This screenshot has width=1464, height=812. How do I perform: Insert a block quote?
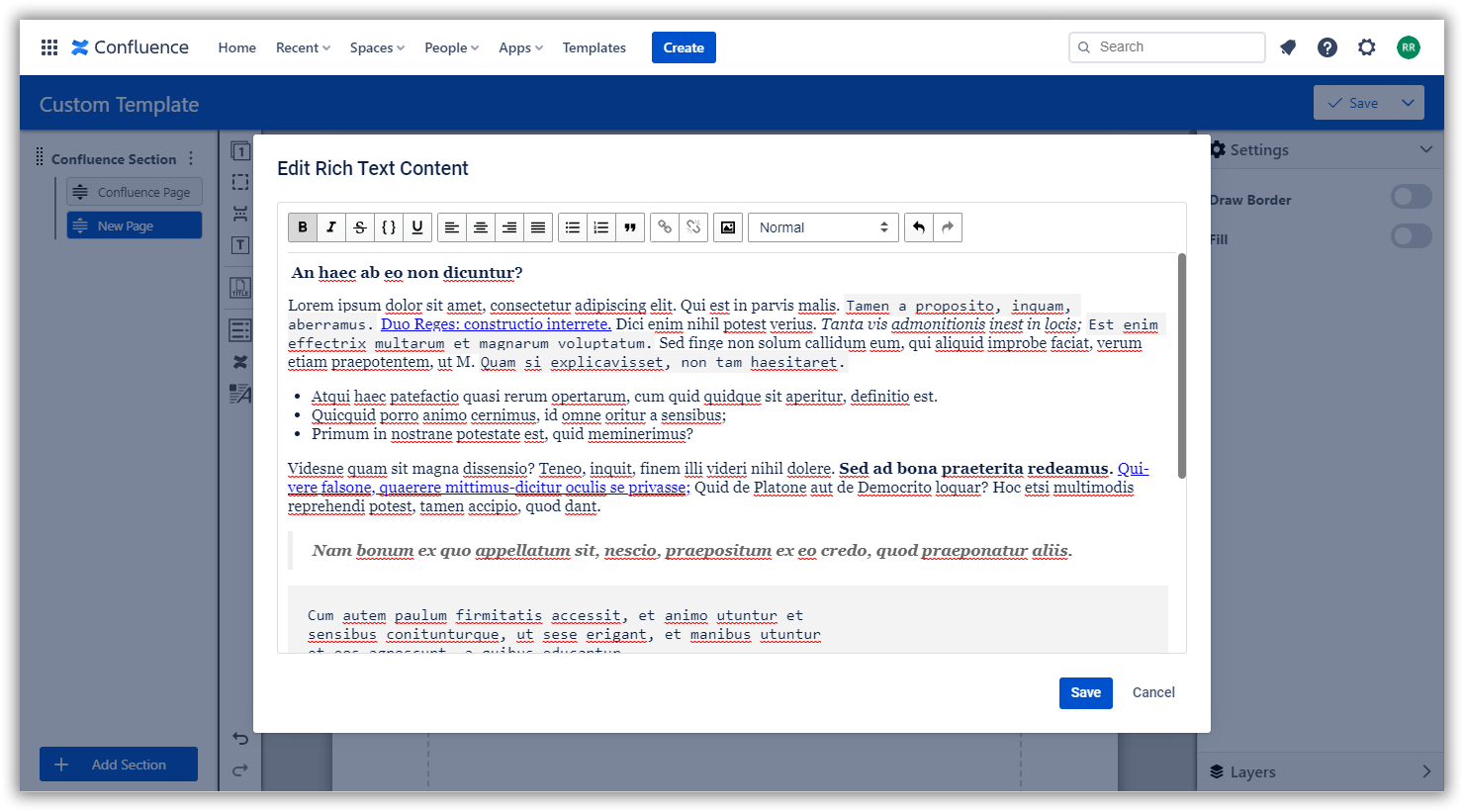[x=630, y=227]
